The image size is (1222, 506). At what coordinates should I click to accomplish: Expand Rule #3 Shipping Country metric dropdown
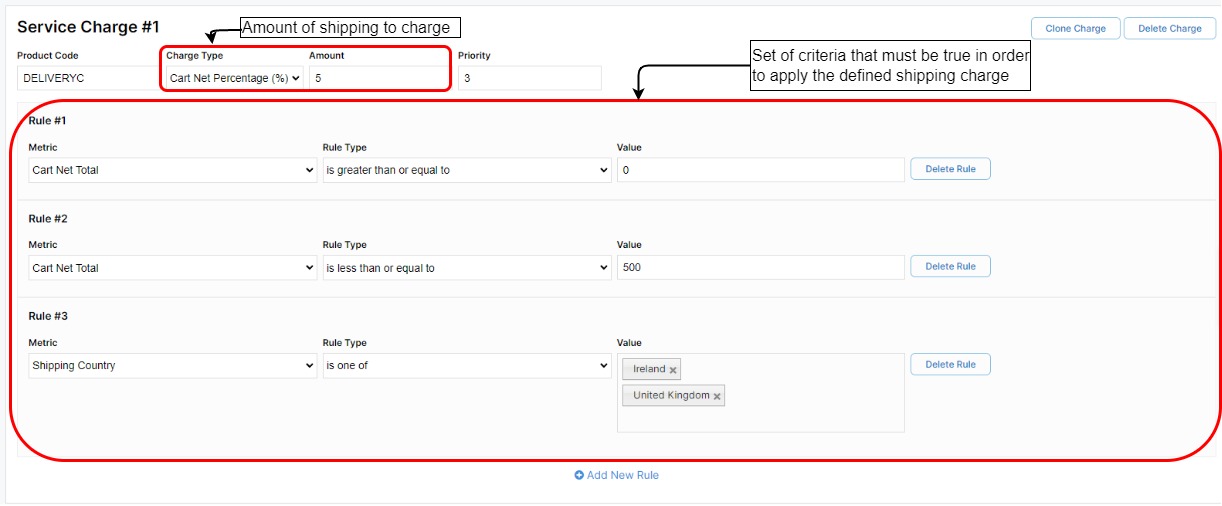coord(173,366)
